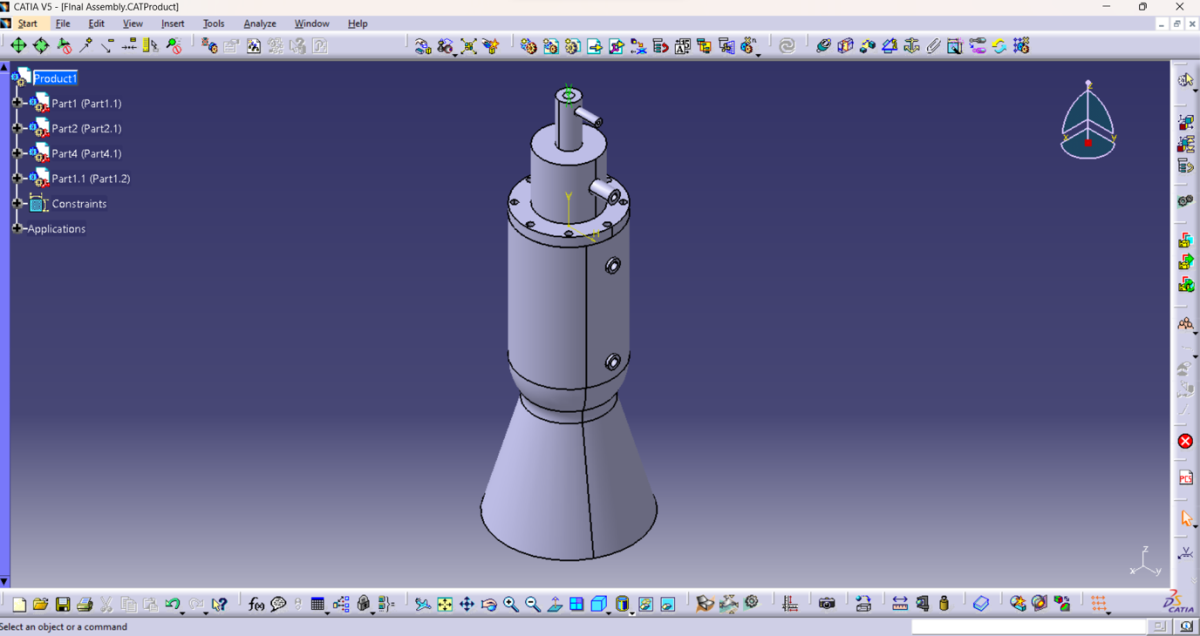Image resolution: width=1200 pixels, height=636 pixels.
Task: Open the Capture camera tool
Action: [827, 604]
